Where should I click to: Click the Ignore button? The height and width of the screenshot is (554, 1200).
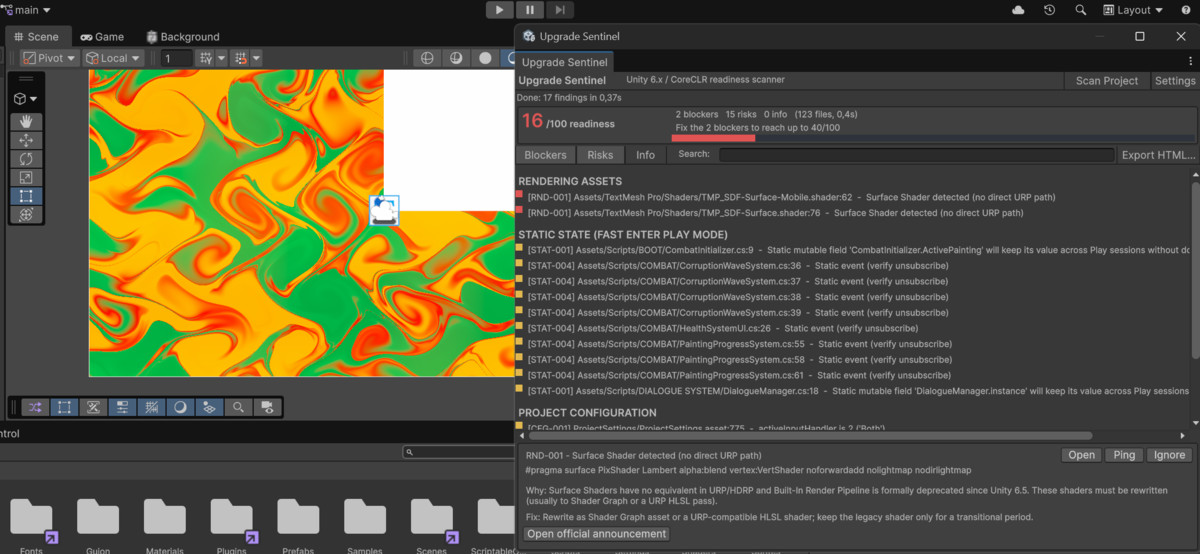1169,455
